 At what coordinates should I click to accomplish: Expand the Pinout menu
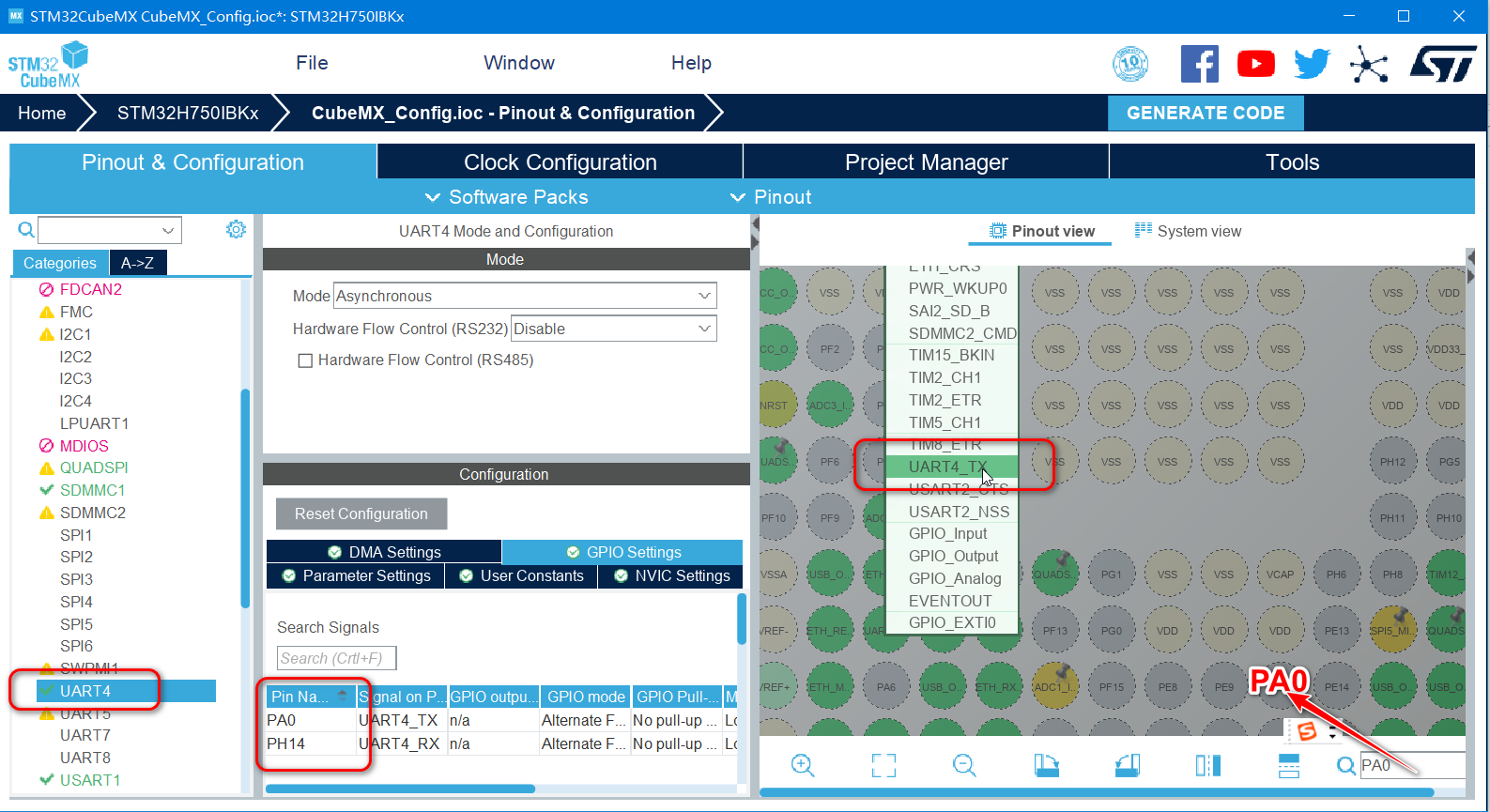[771, 197]
